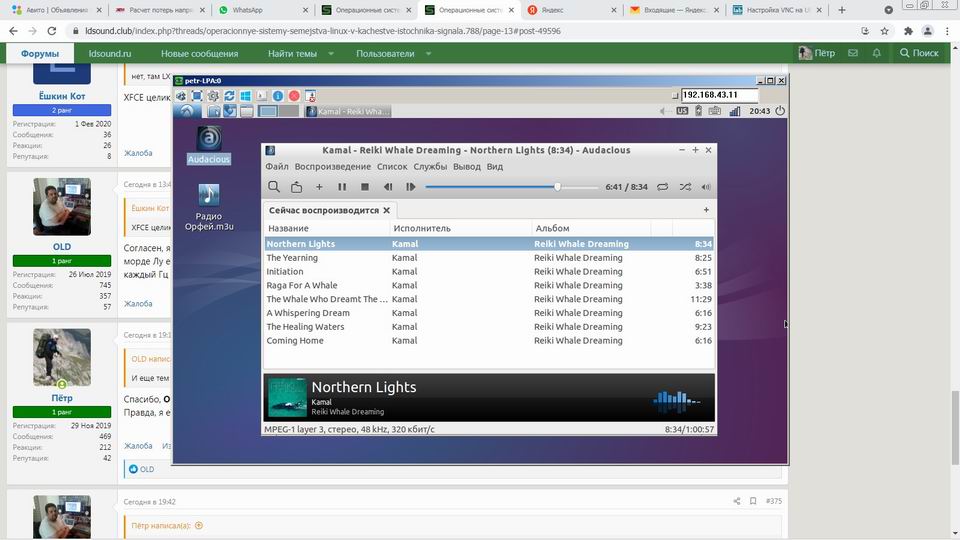Click VNC refresh screen icon
The image size is (960, 540).
pos(229,96)
